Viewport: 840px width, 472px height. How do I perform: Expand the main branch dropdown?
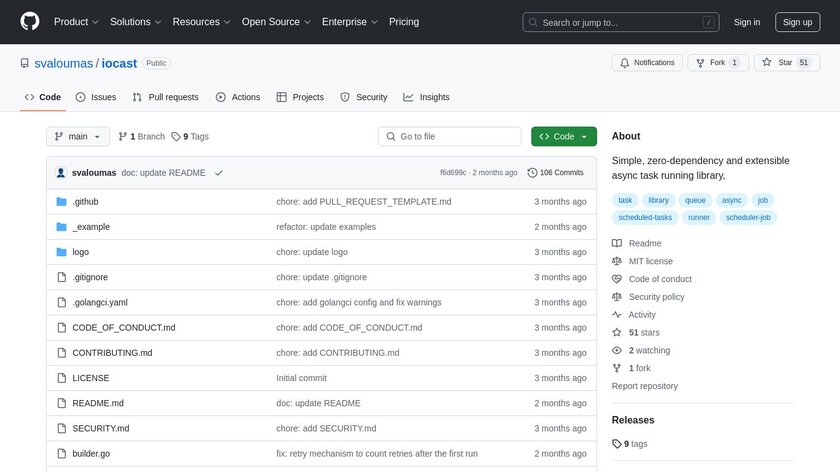pos(76,137)
